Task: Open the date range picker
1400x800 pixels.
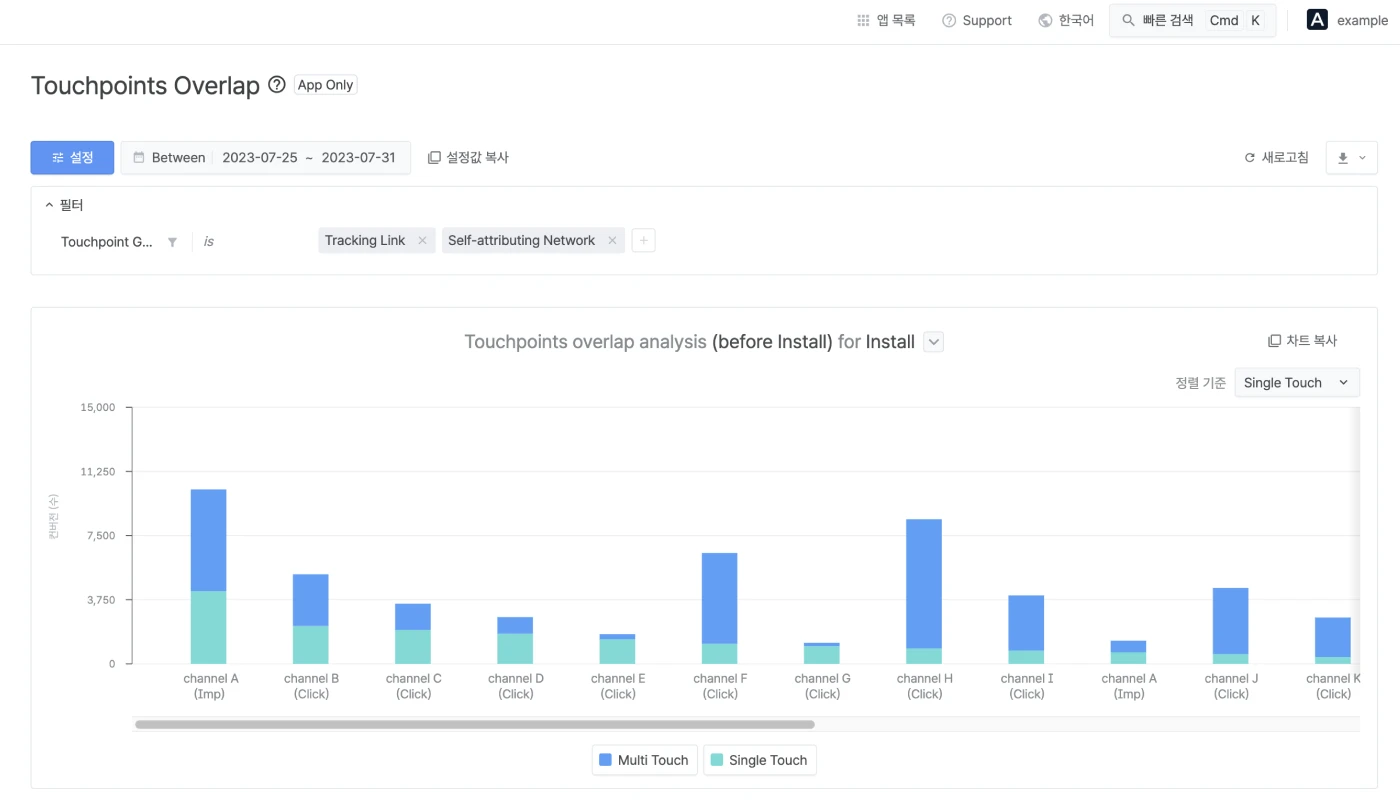Action: tap(266, 158)
